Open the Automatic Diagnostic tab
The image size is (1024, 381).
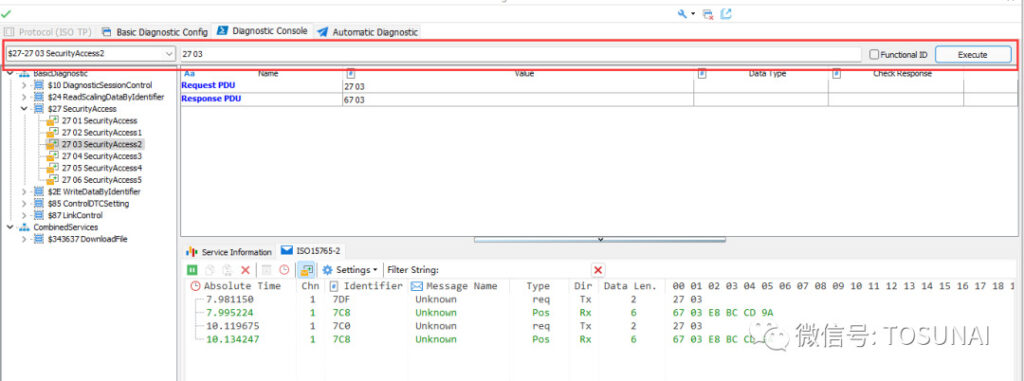tap(368, 31)
